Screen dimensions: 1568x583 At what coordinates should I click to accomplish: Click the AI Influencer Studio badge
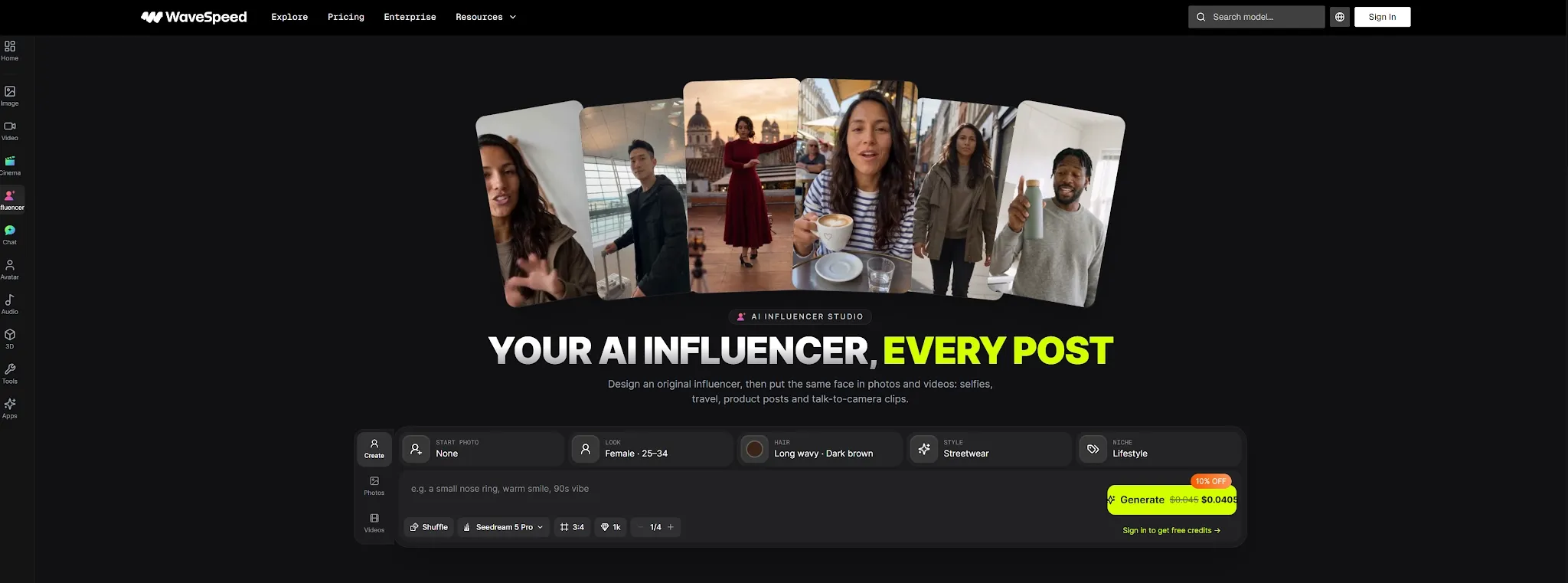800,316
